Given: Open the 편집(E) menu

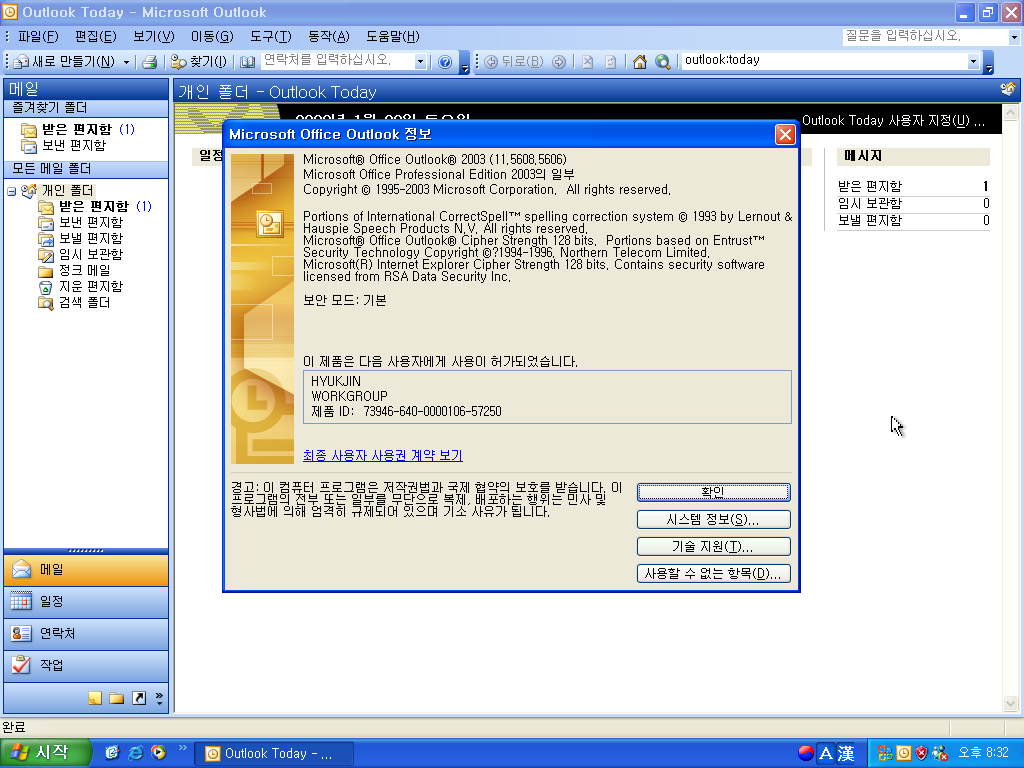Looking at the screenshot, I should tap(96, 37).
